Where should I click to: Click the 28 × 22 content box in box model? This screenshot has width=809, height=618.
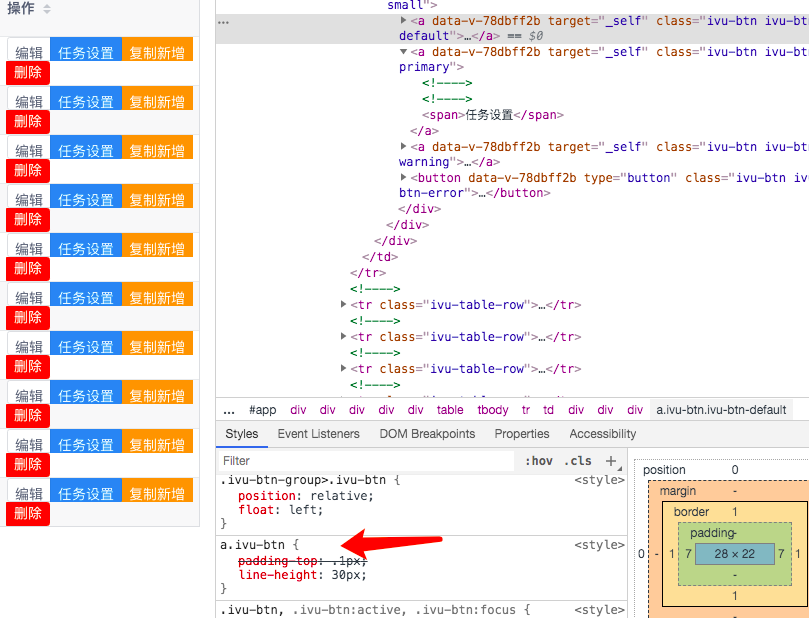click(735, 554)
